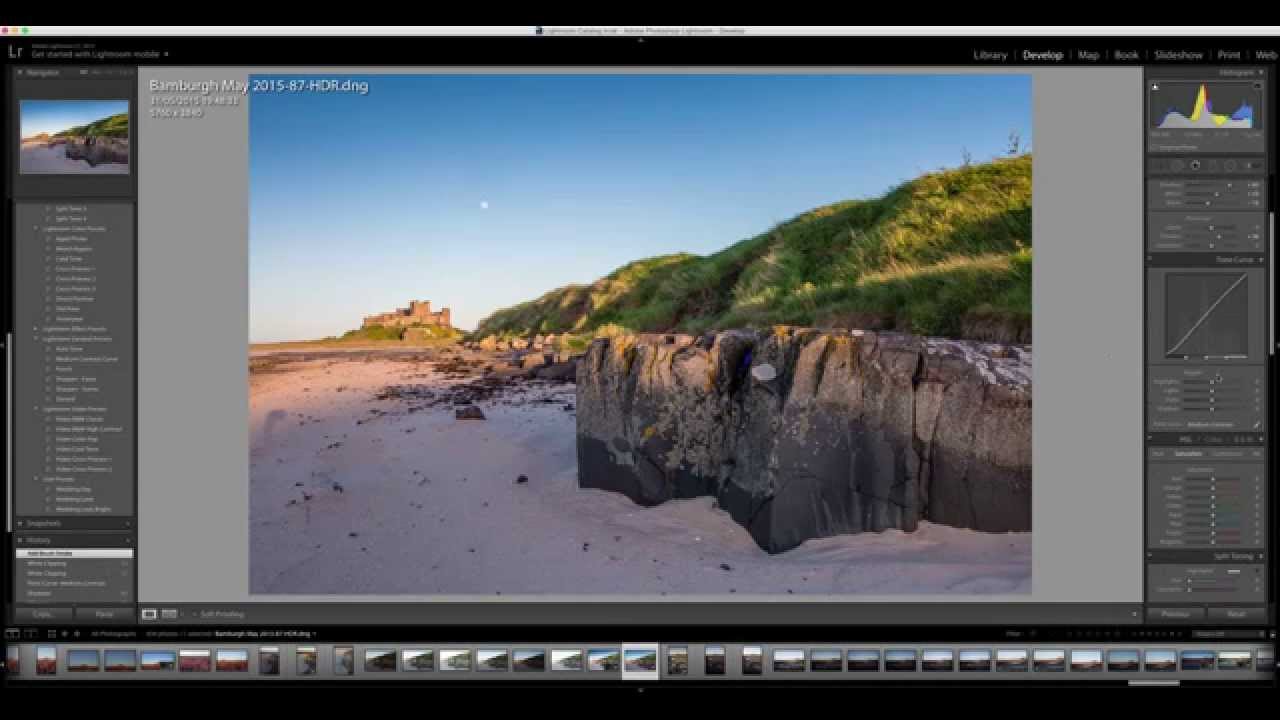
Task: Click the Copy settings button
Action: [43, 614]
